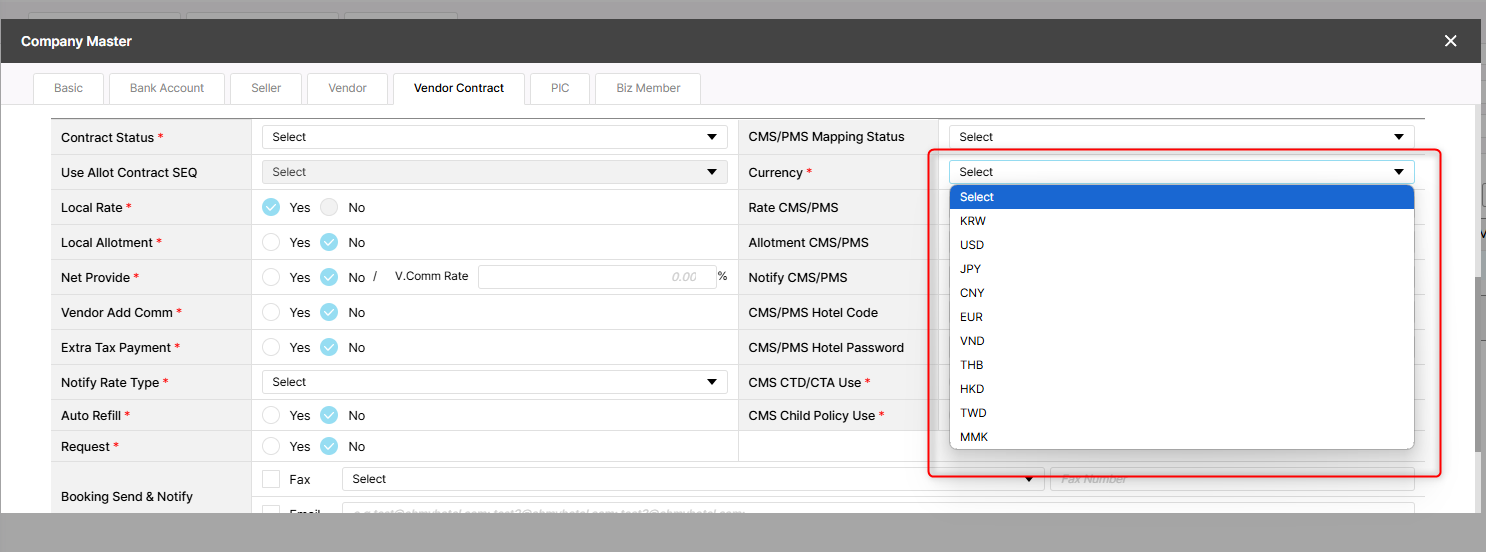Switch to the Basic tab
This screenshot has height=552, width=1486.
68,88
